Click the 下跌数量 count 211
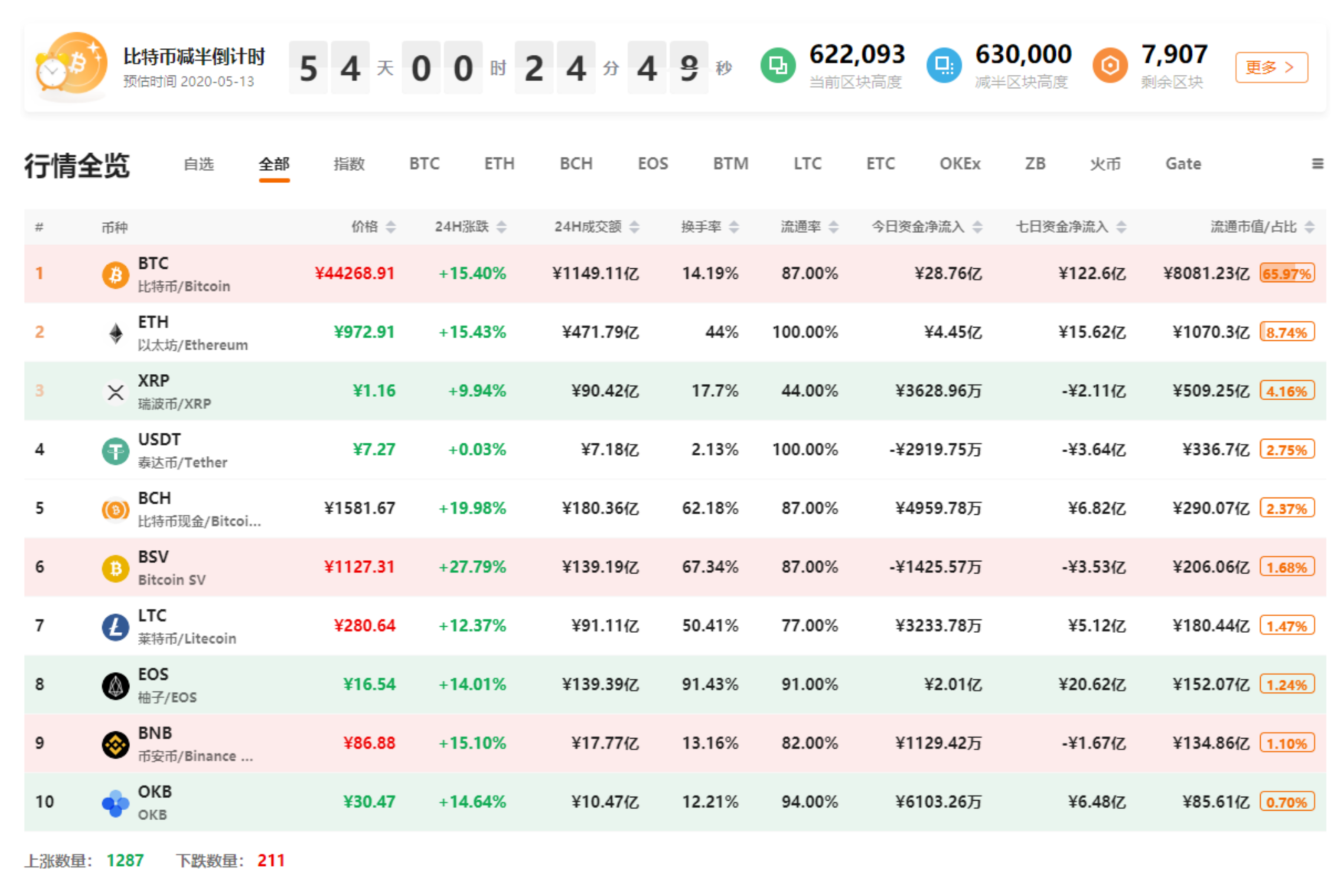This screenshot has width=1341, height=877. [x=272, y=859]
